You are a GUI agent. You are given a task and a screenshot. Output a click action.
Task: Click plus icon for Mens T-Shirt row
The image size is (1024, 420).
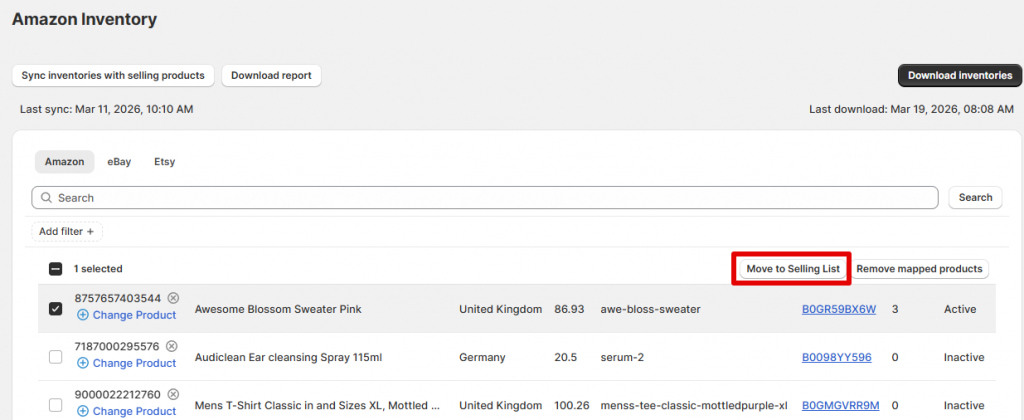point(82,411)
